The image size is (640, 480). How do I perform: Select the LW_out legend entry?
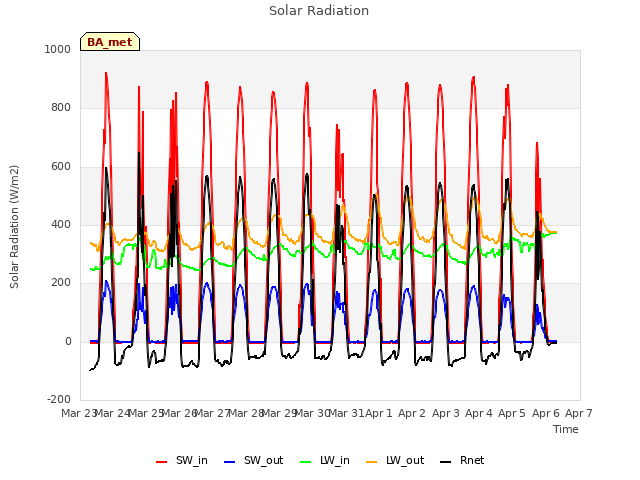(x=395, y=461)
